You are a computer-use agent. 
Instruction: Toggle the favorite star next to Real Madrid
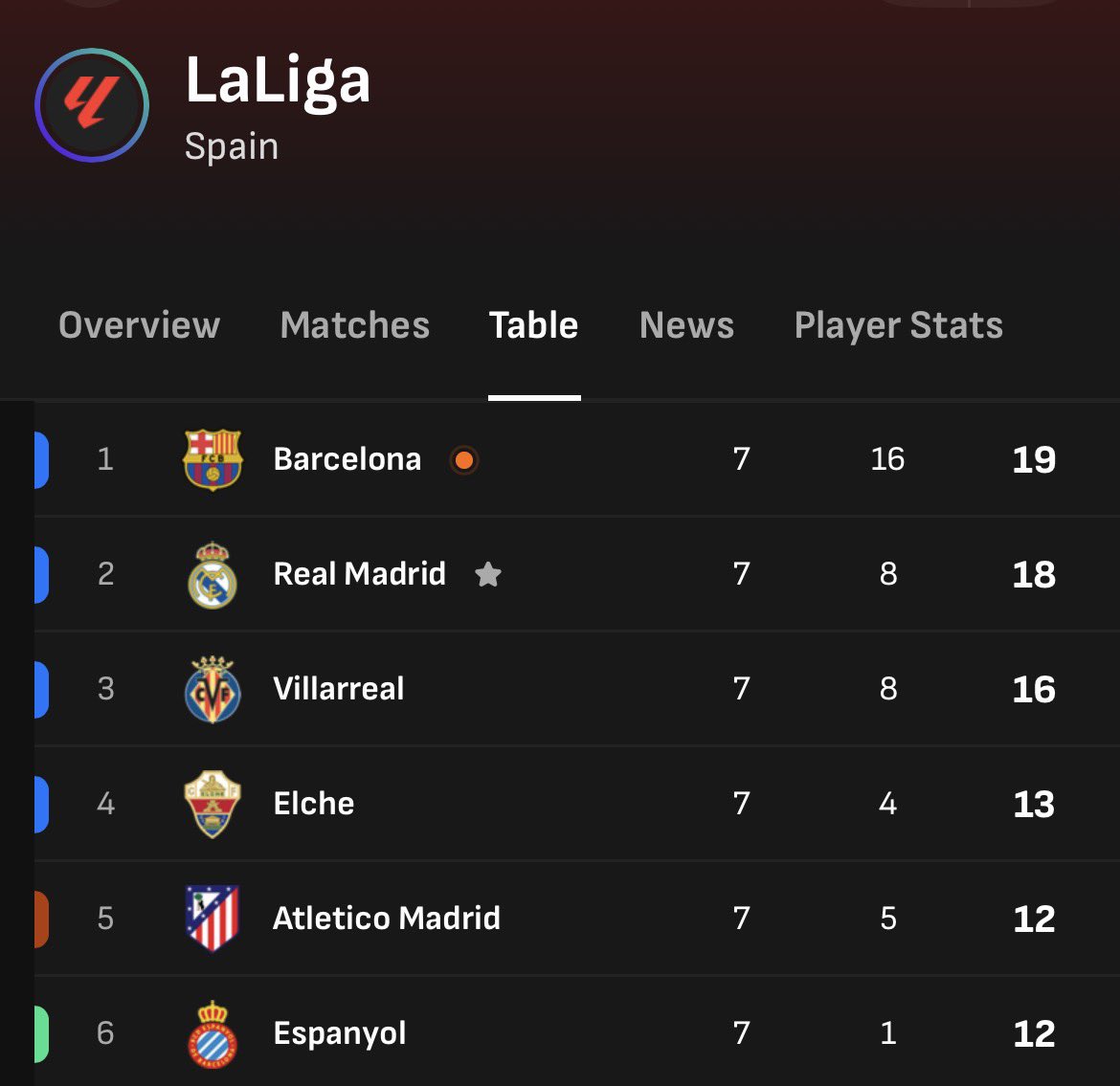tap(488, 574)
